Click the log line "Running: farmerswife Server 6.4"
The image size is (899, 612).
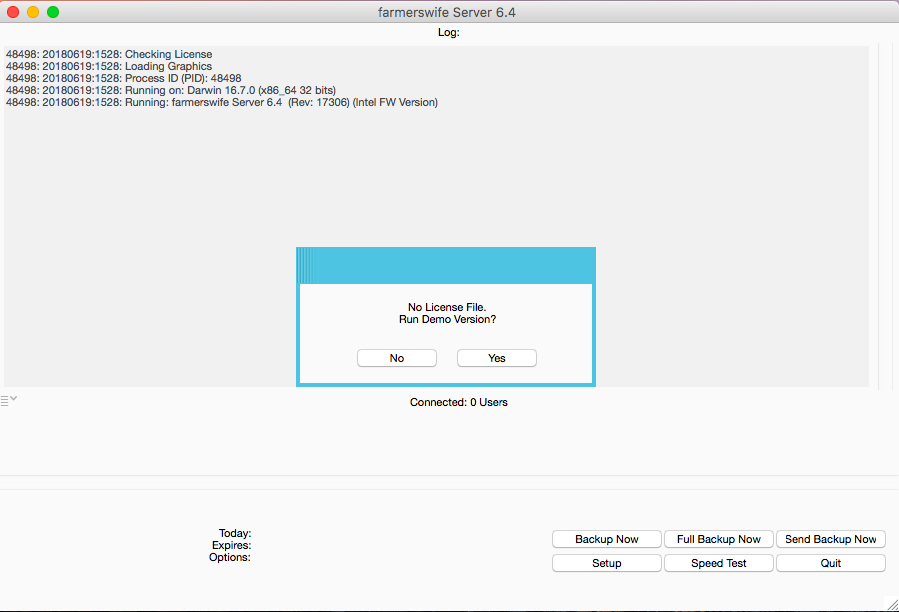(222, 102)
